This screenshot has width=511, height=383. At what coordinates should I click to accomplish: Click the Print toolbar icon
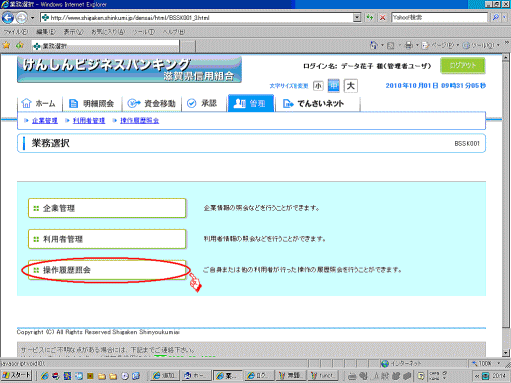click(409, 45)
